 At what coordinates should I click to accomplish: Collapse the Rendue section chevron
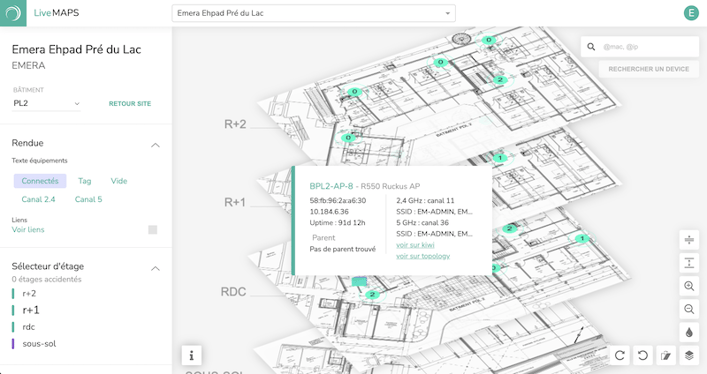tap(155, 145)
